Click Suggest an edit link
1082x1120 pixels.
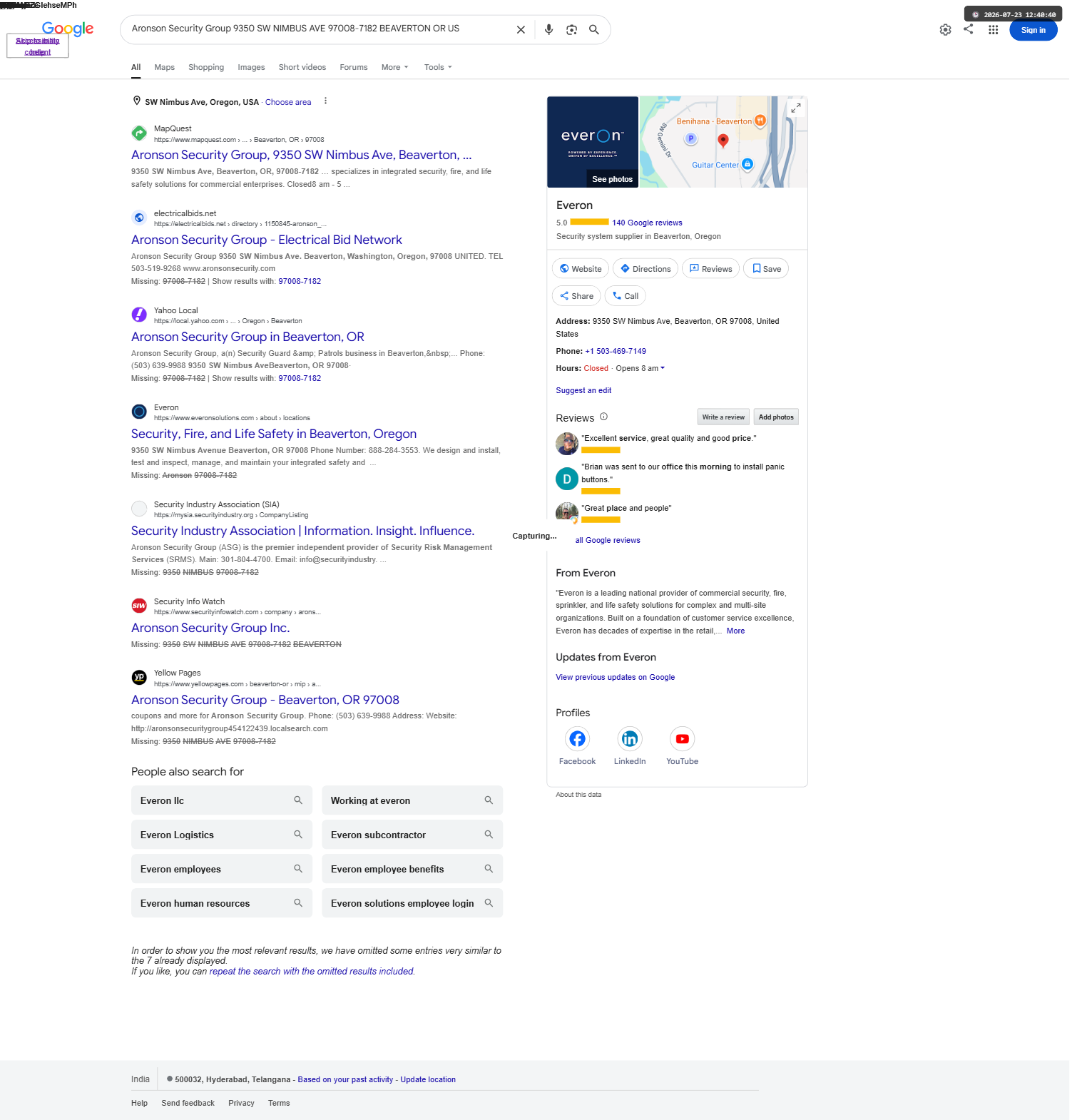tap(583, 390)
